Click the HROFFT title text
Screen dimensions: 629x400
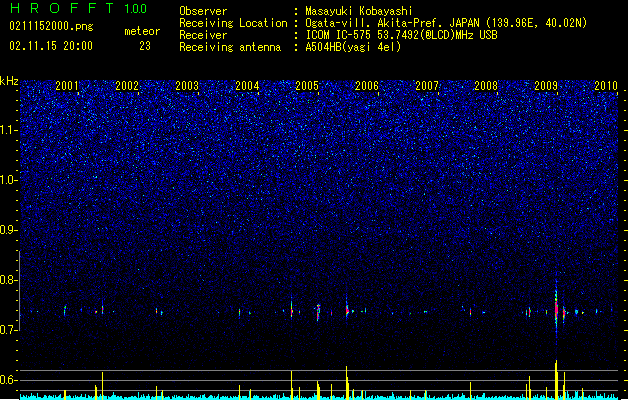point(62,8)
